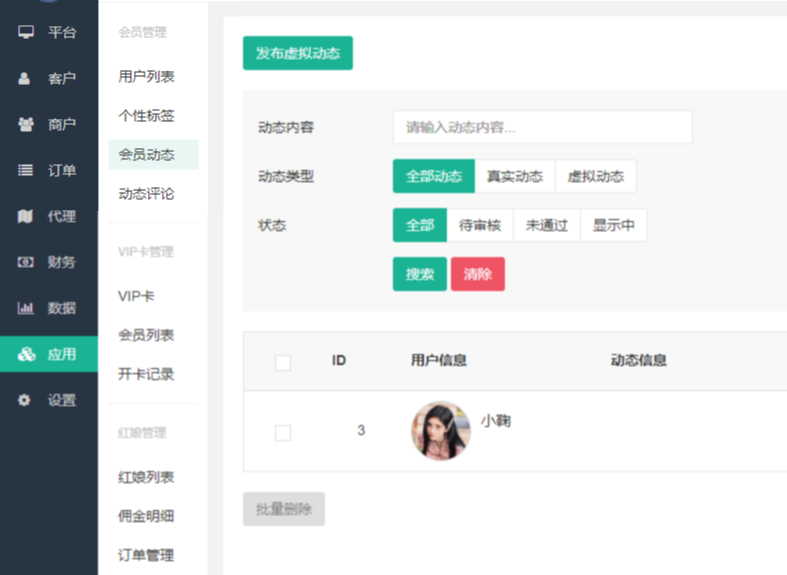The height and width of the screenshot is (575, 787).
Task: Click the bar chart icon beside 数据
Action: (26, 308)
